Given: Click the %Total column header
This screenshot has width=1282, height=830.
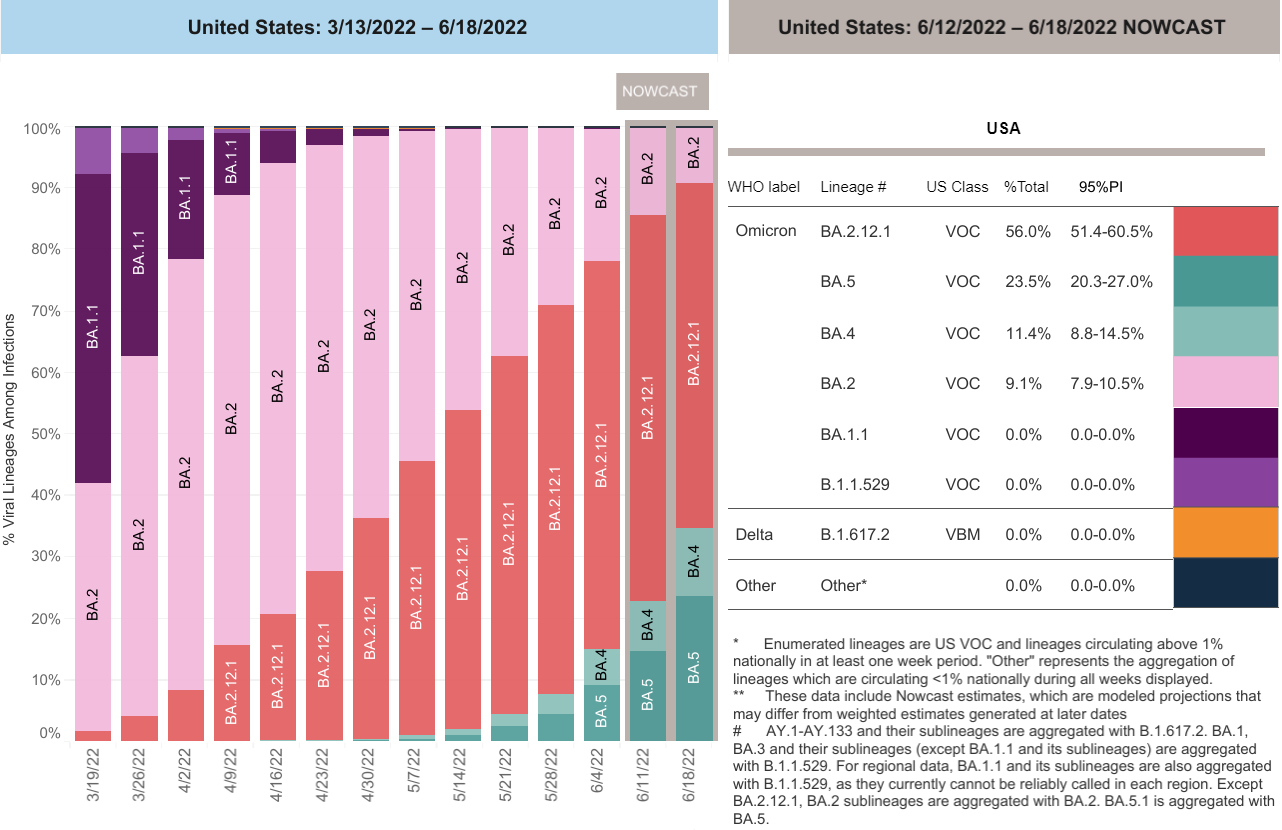Looking at the screenshot, I should (x=1025, y=187).
